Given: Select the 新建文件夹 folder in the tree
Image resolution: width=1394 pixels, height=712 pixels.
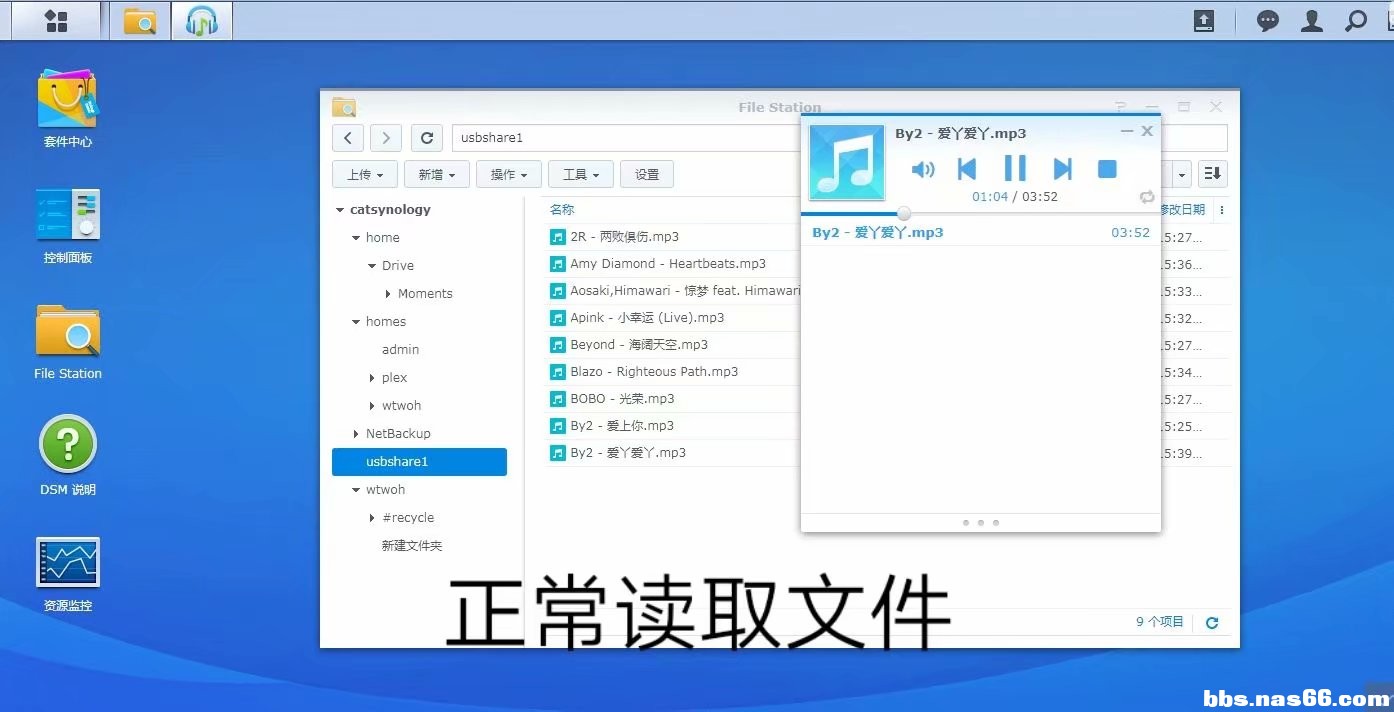Looking at the screenshot, I should pyautogui.click(x=412, y=546).
